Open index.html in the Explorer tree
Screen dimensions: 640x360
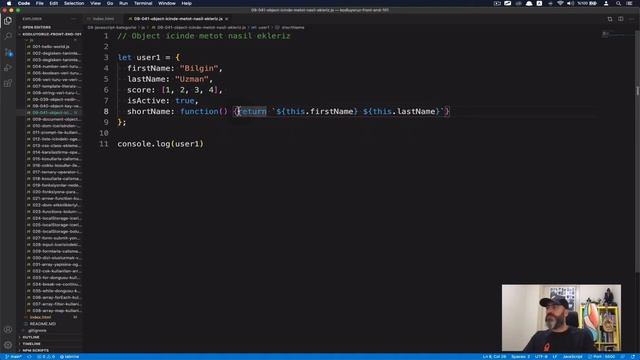[40, 317]
